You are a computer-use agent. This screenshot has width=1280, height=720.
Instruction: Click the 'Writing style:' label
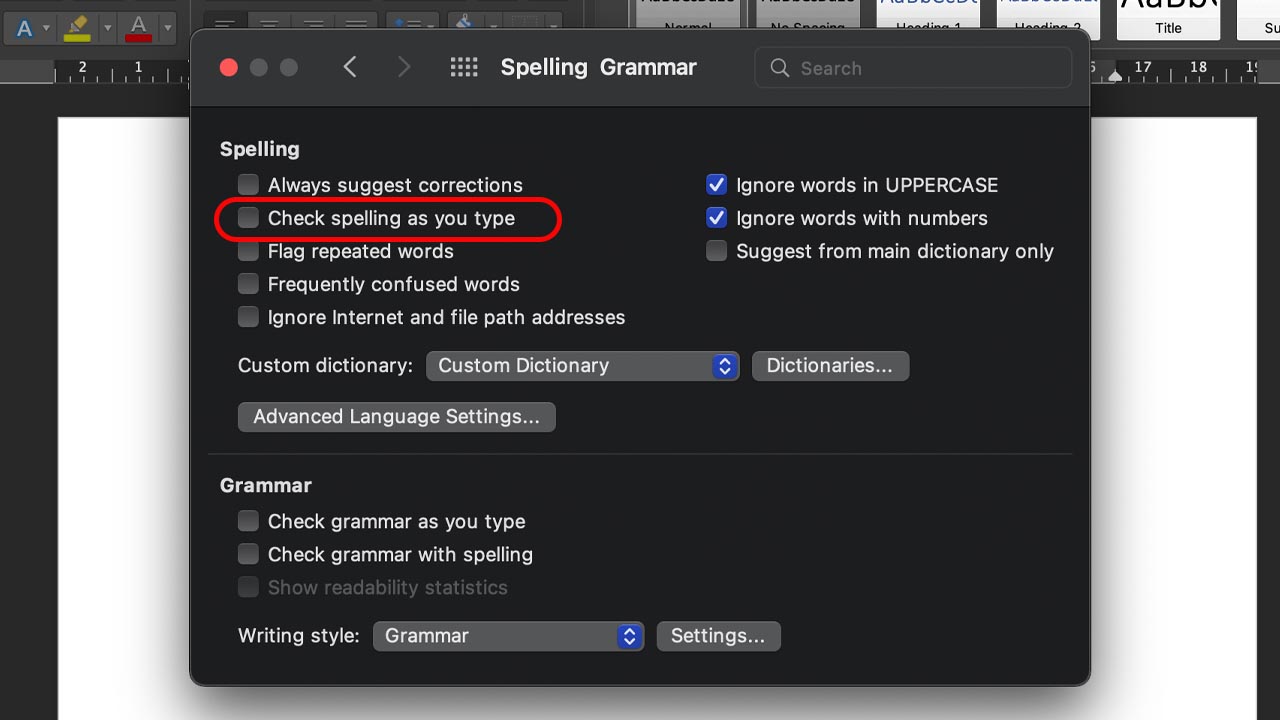[x=299, y=636]
